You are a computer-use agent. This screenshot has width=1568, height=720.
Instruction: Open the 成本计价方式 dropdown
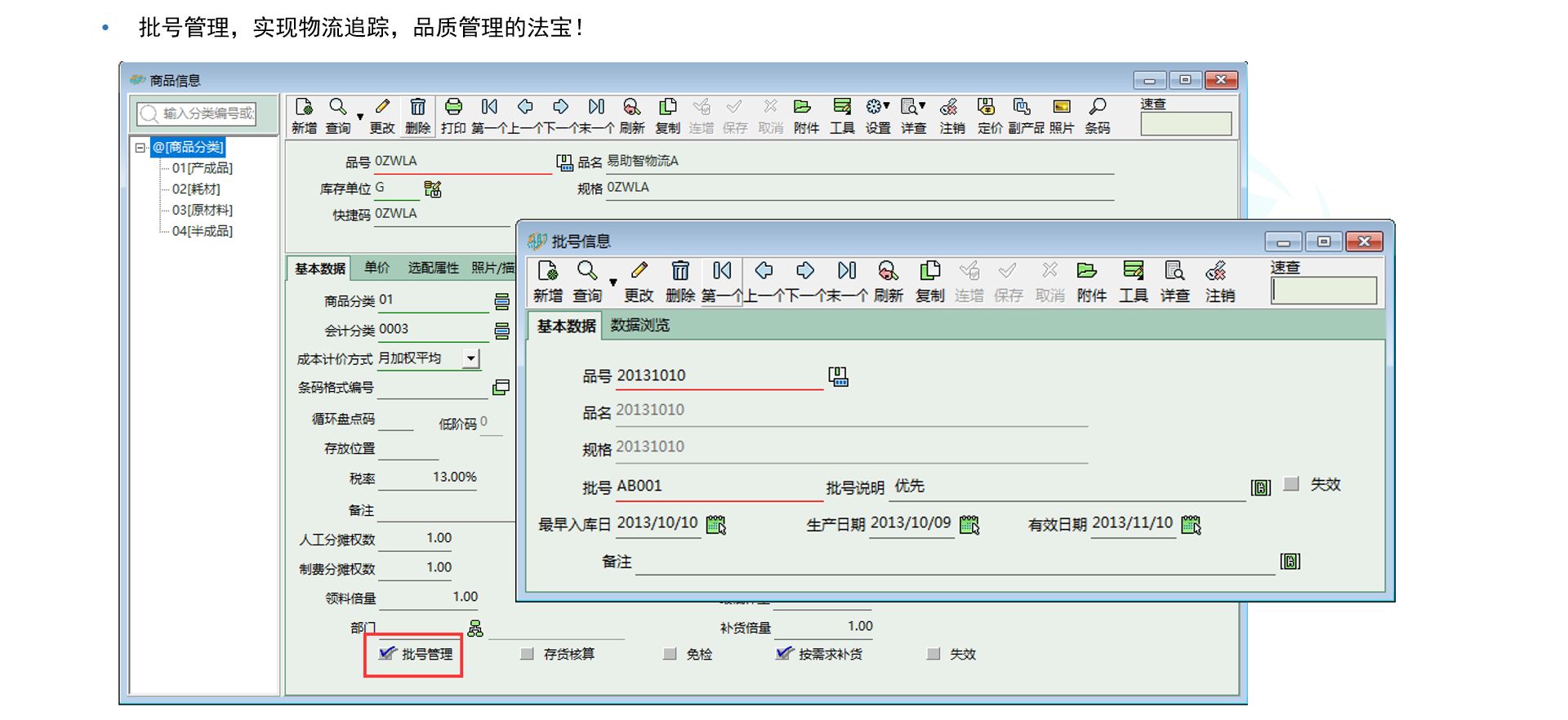[471, 358]
